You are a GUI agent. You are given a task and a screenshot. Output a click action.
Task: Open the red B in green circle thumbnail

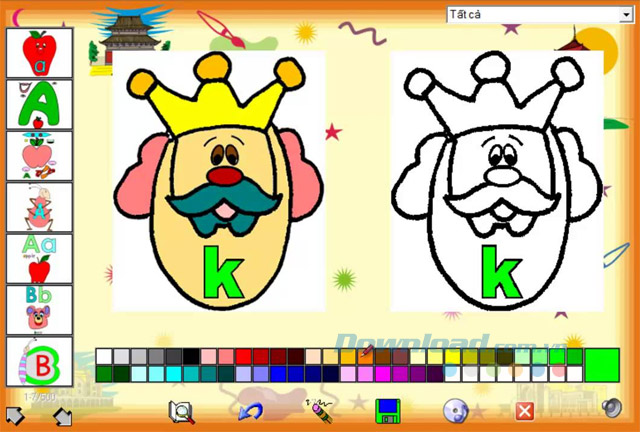[x=40, y=362]
